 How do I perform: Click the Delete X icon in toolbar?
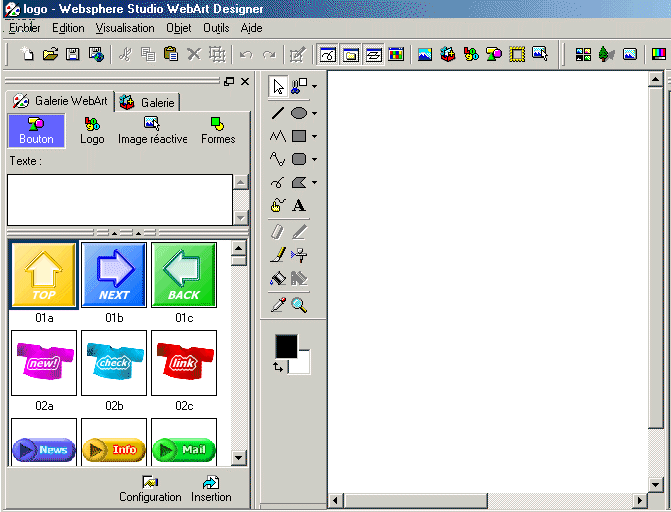point(194,54)
